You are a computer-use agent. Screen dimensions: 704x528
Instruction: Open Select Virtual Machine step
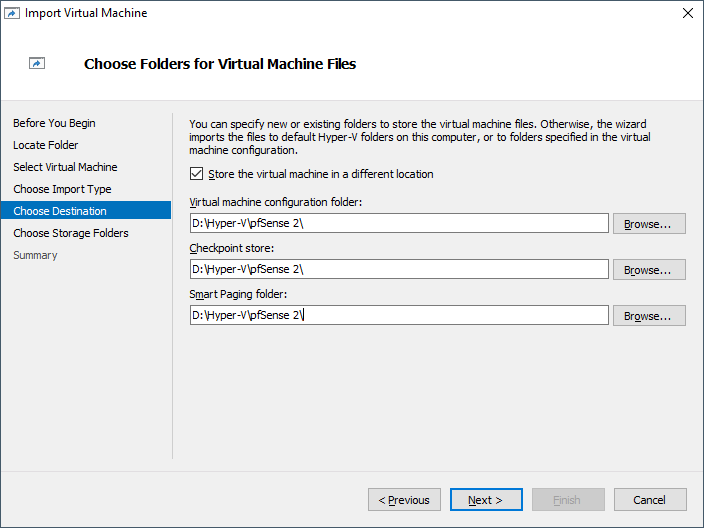coord(65,167)
